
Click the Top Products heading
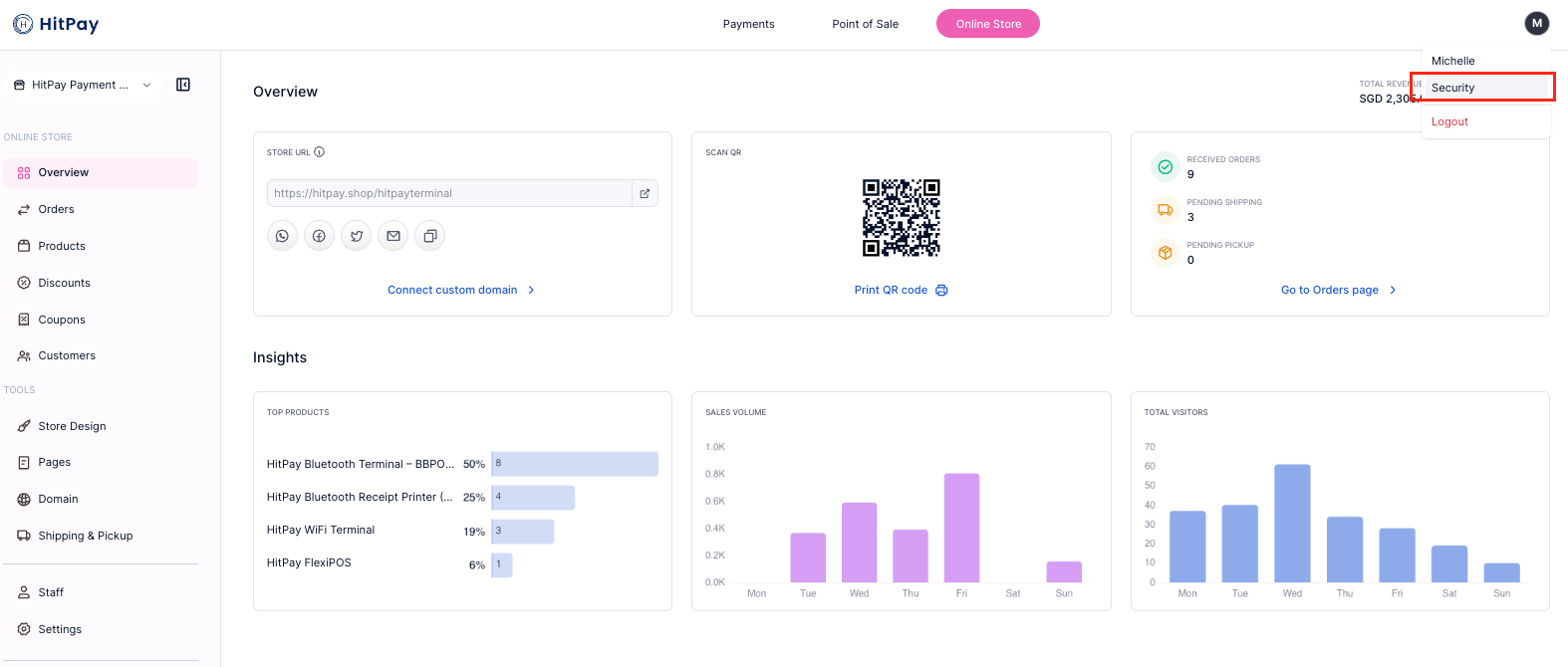coord(298,412)
